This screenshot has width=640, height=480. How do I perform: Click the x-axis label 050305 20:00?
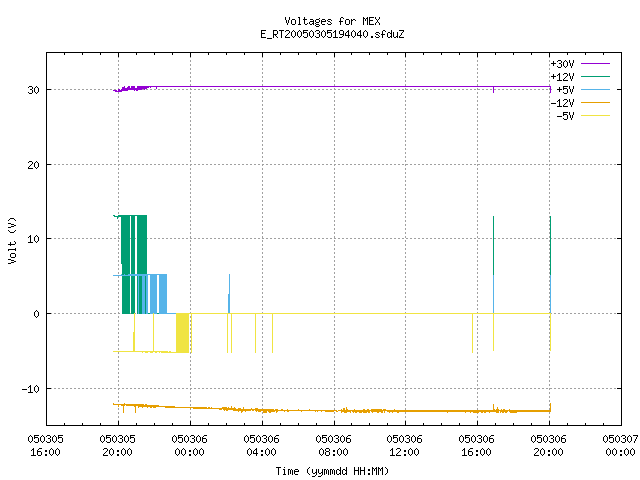tap(118, 446)
